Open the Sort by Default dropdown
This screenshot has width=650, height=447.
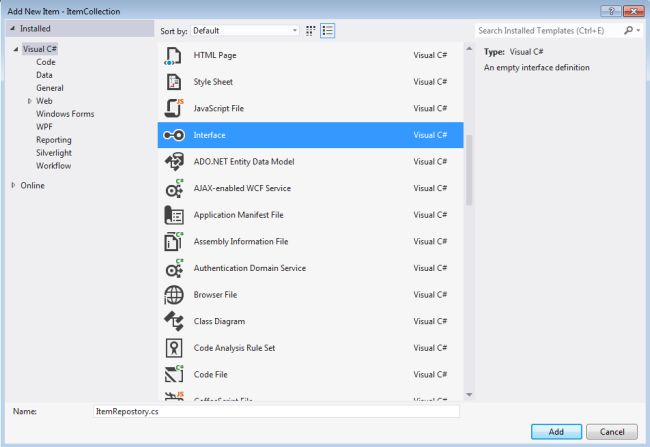[245, 31]
